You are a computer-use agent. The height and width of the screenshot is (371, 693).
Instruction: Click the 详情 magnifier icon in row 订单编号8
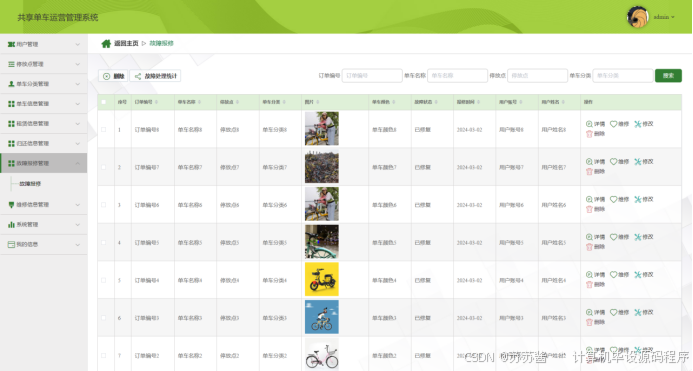point(589,124)
